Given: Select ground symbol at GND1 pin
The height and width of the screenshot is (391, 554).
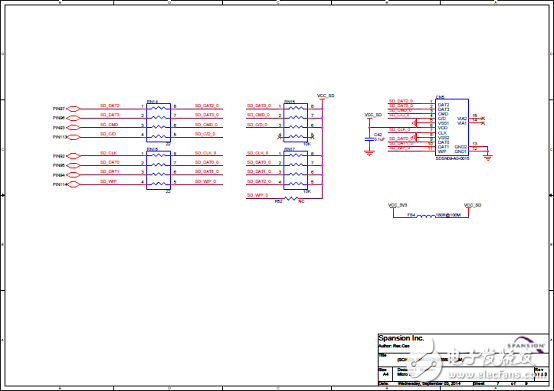Looking at the screenshot, I should (488, 158).
